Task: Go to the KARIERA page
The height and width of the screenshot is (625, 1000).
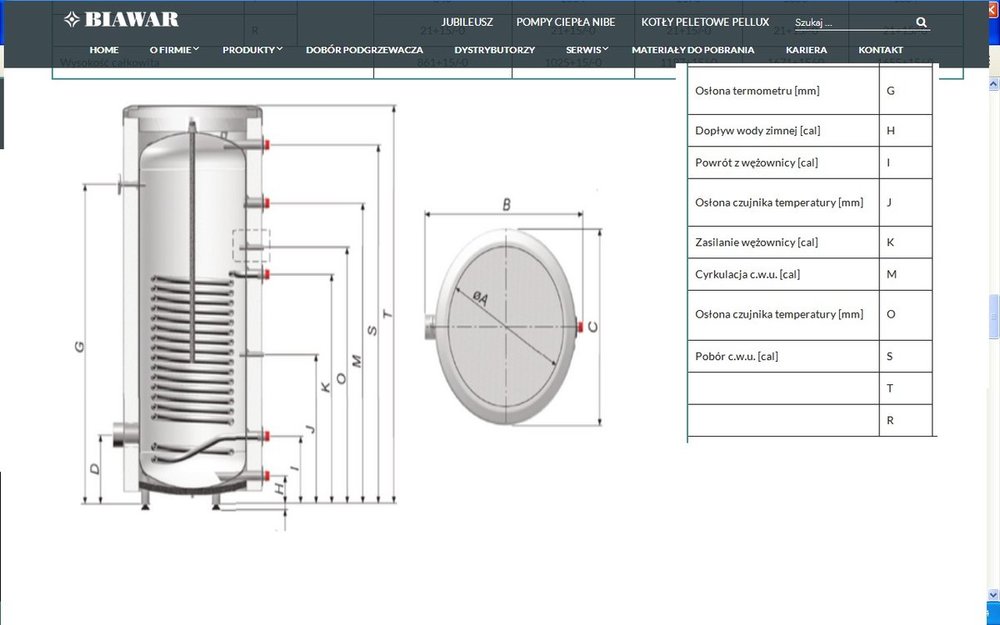Action: (x=806, y=50)
